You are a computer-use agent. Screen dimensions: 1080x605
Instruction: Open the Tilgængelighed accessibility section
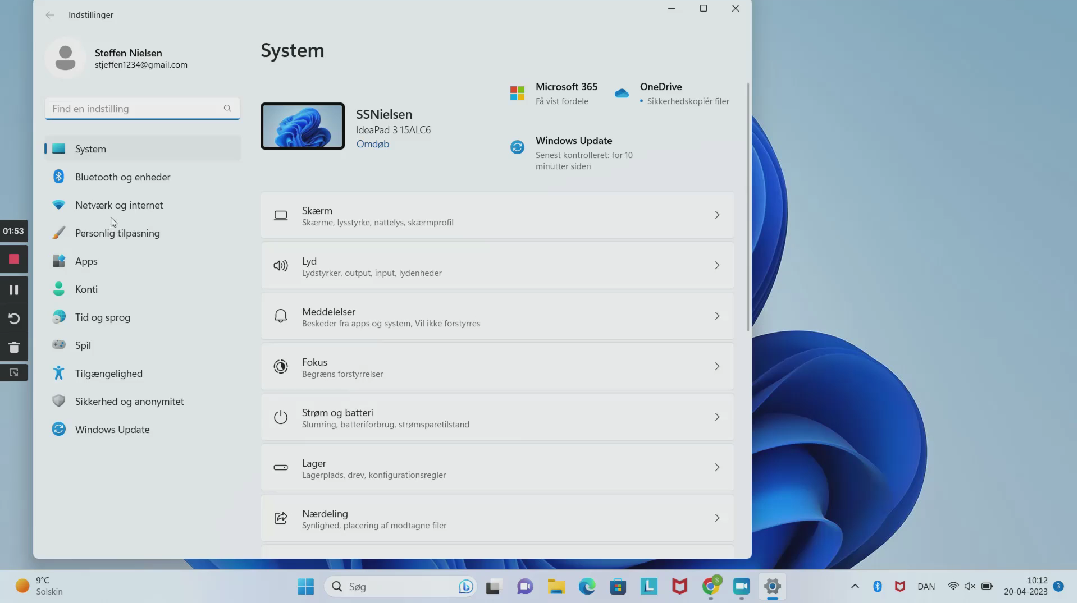click(108, 373)
